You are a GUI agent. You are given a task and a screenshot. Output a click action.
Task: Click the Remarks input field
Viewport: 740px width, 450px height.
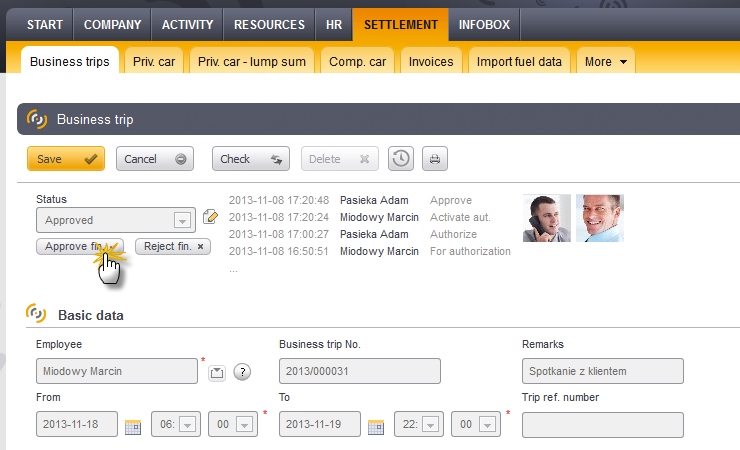(602, 371)
